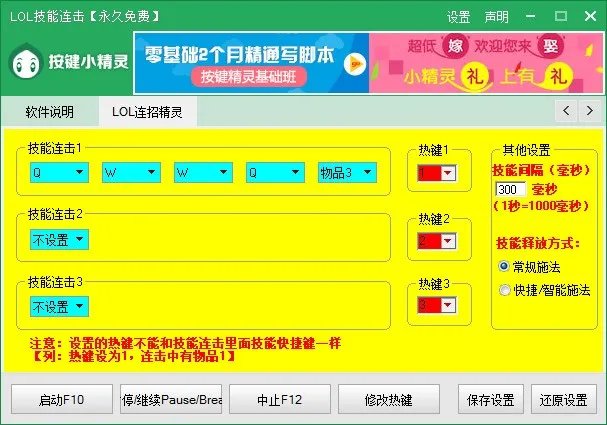
Task: Click the play arrow on the blue banner
Action: 355,64
